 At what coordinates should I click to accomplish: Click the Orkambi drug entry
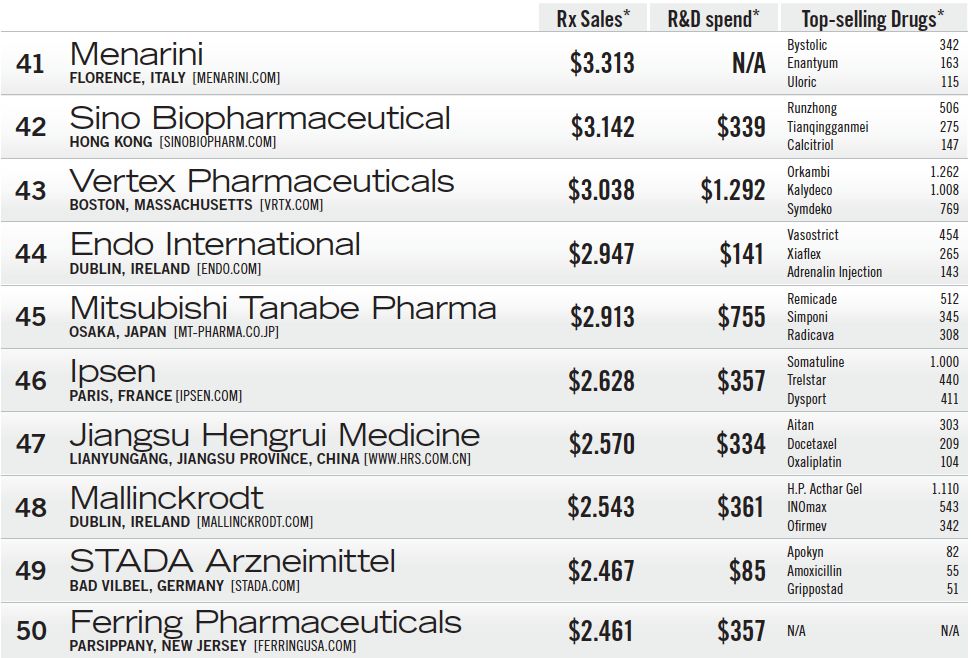[x=808, y=172]
